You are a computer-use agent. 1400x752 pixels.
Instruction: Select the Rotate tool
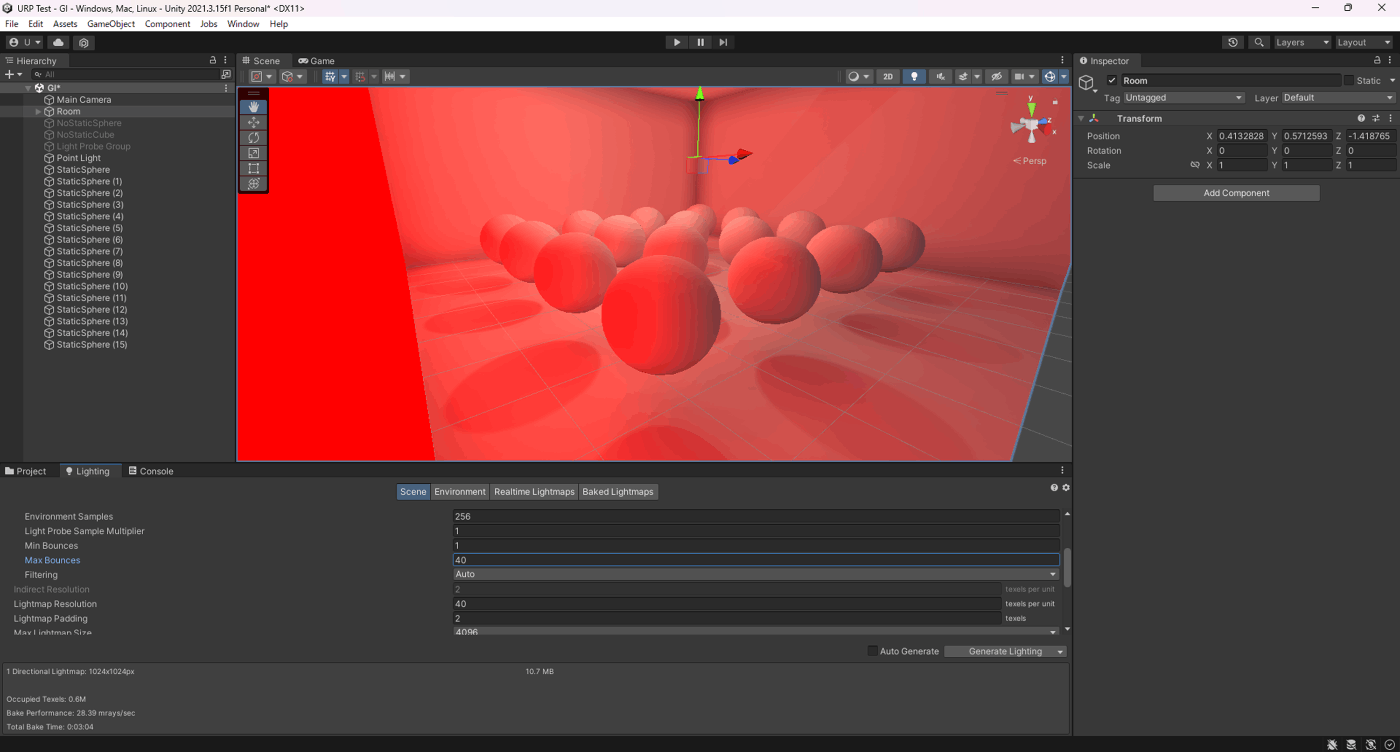pyautogui.click(x=253, y=137)
